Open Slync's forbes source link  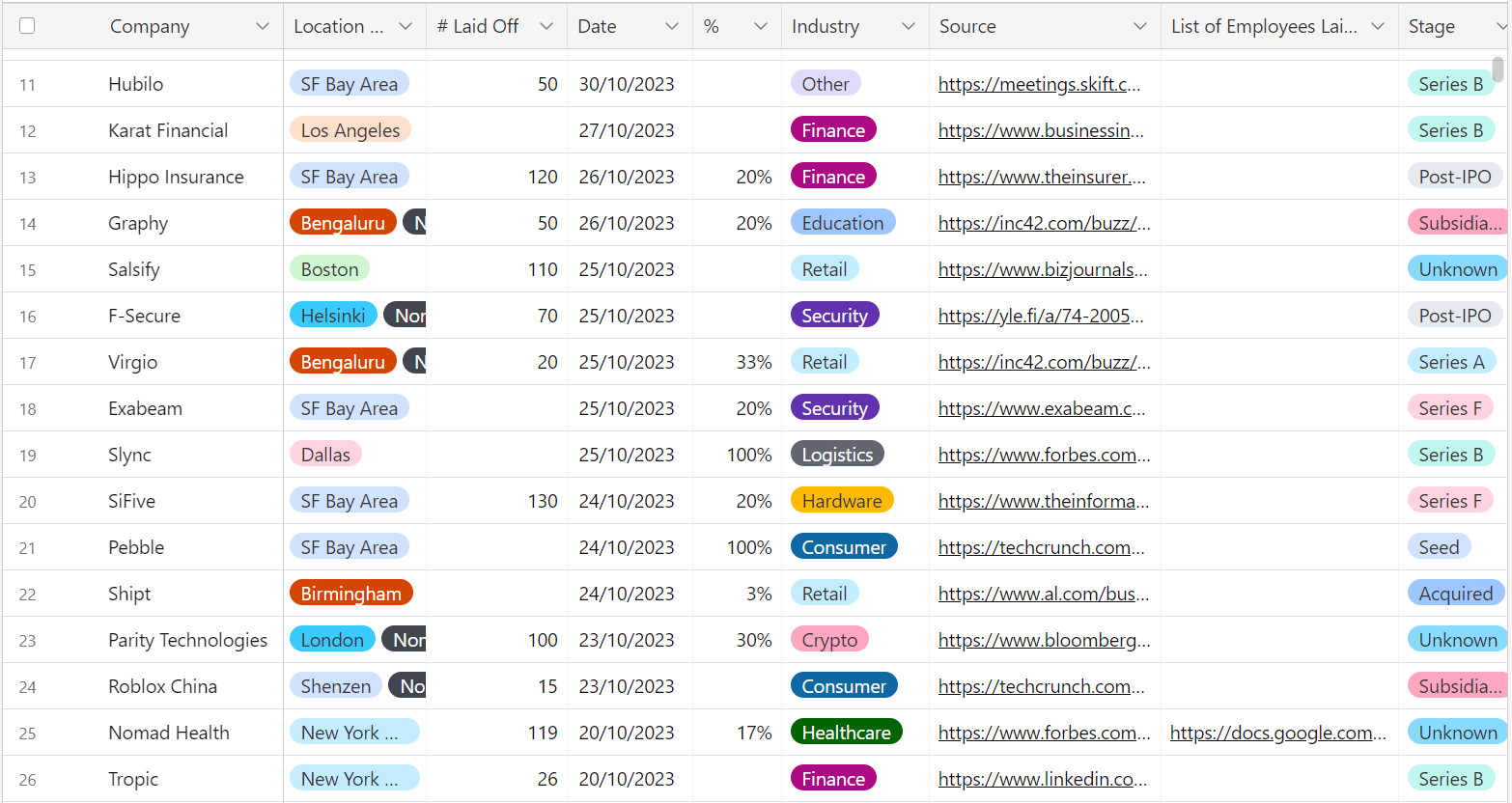[x=1045, y=455]
